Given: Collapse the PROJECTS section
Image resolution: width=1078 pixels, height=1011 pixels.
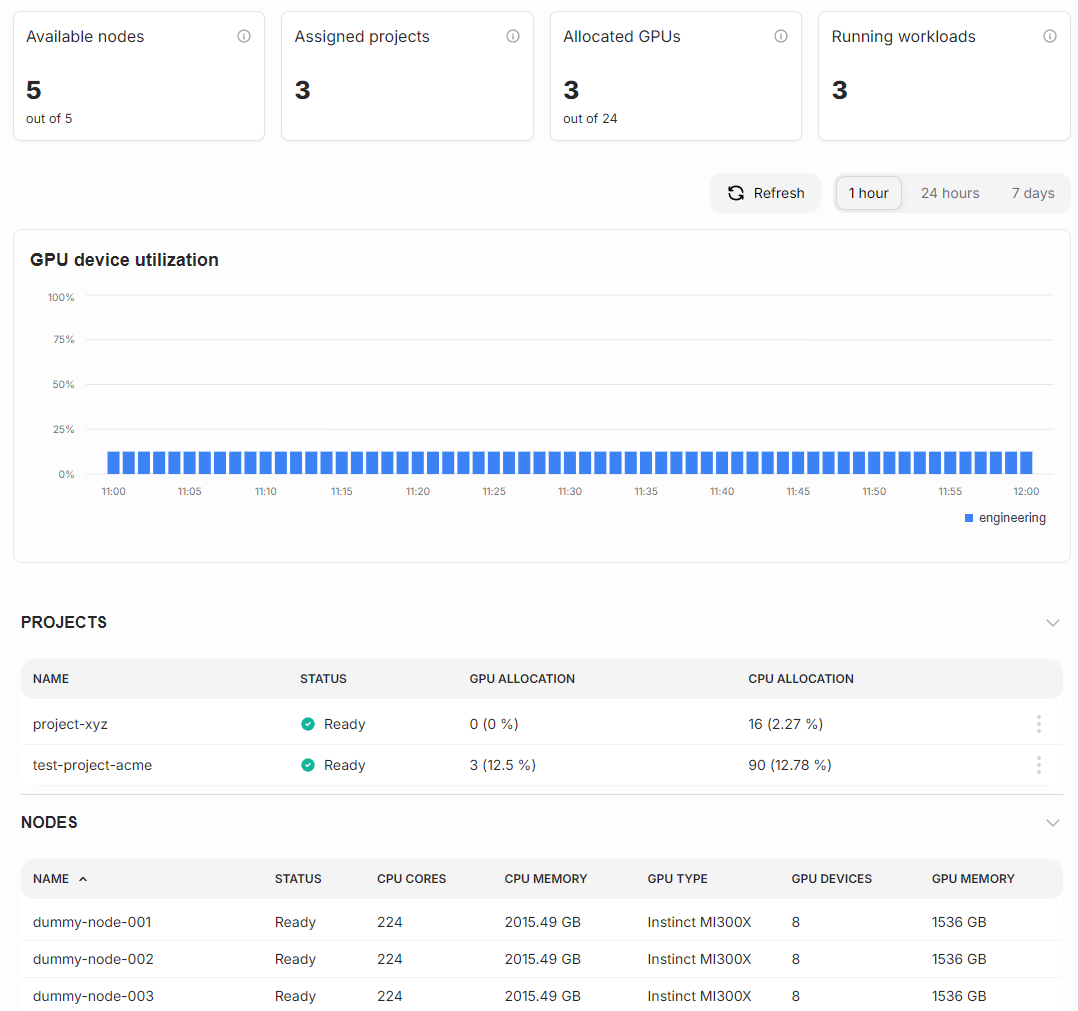Looking at the screenshot, I should tap(1052, 622).
